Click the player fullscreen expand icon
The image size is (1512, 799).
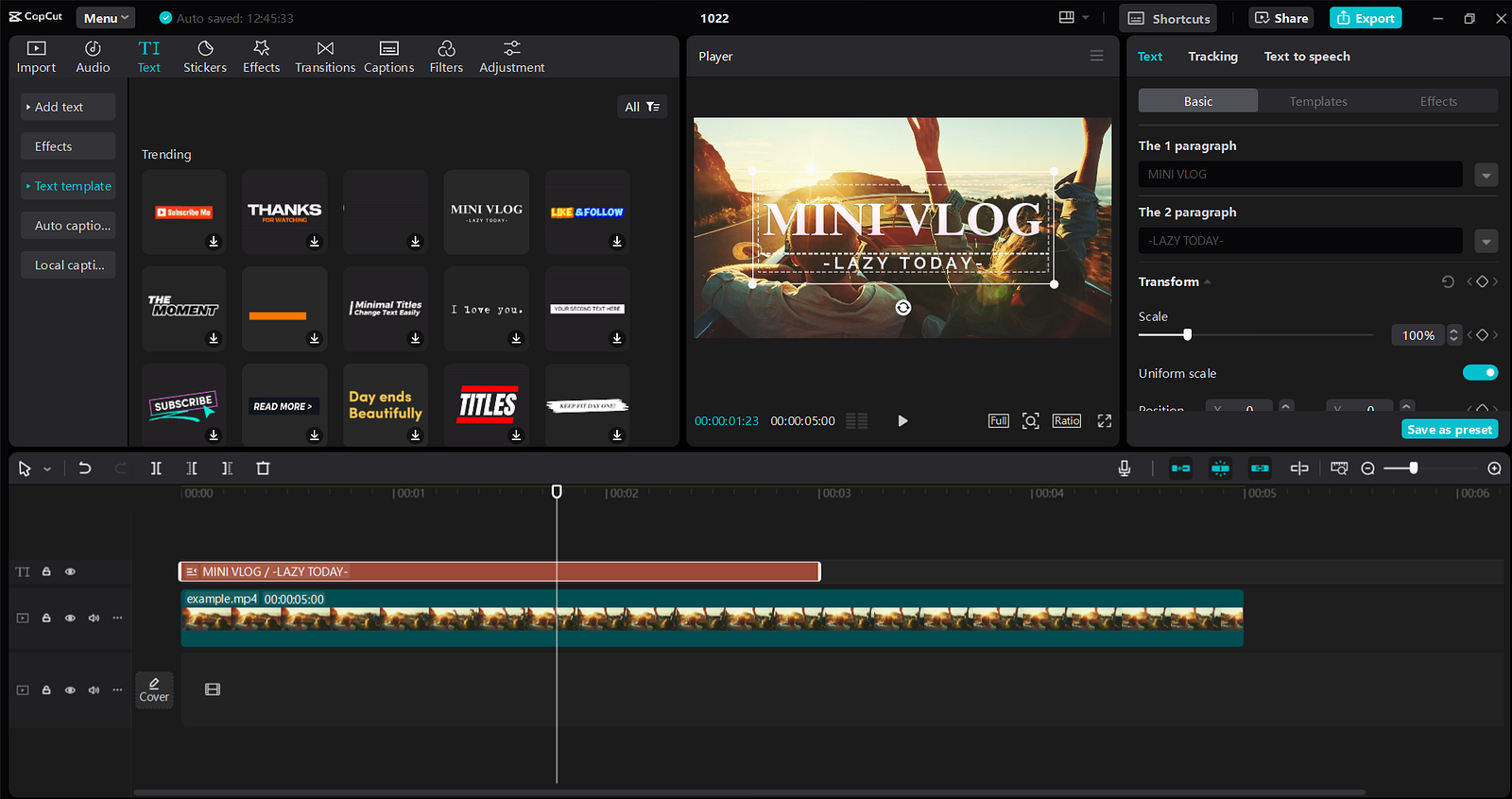(1104, 421)
